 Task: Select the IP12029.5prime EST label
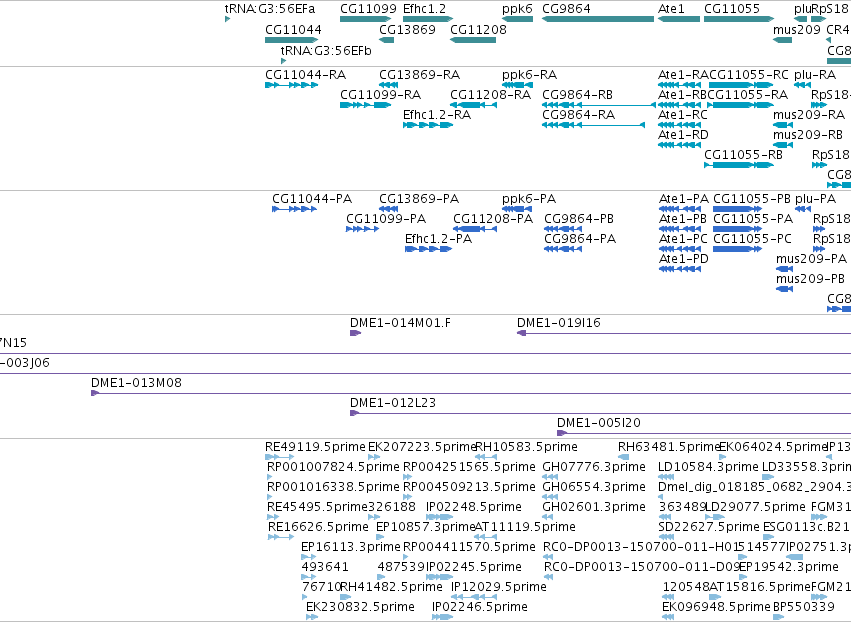(x=499, y=587)
